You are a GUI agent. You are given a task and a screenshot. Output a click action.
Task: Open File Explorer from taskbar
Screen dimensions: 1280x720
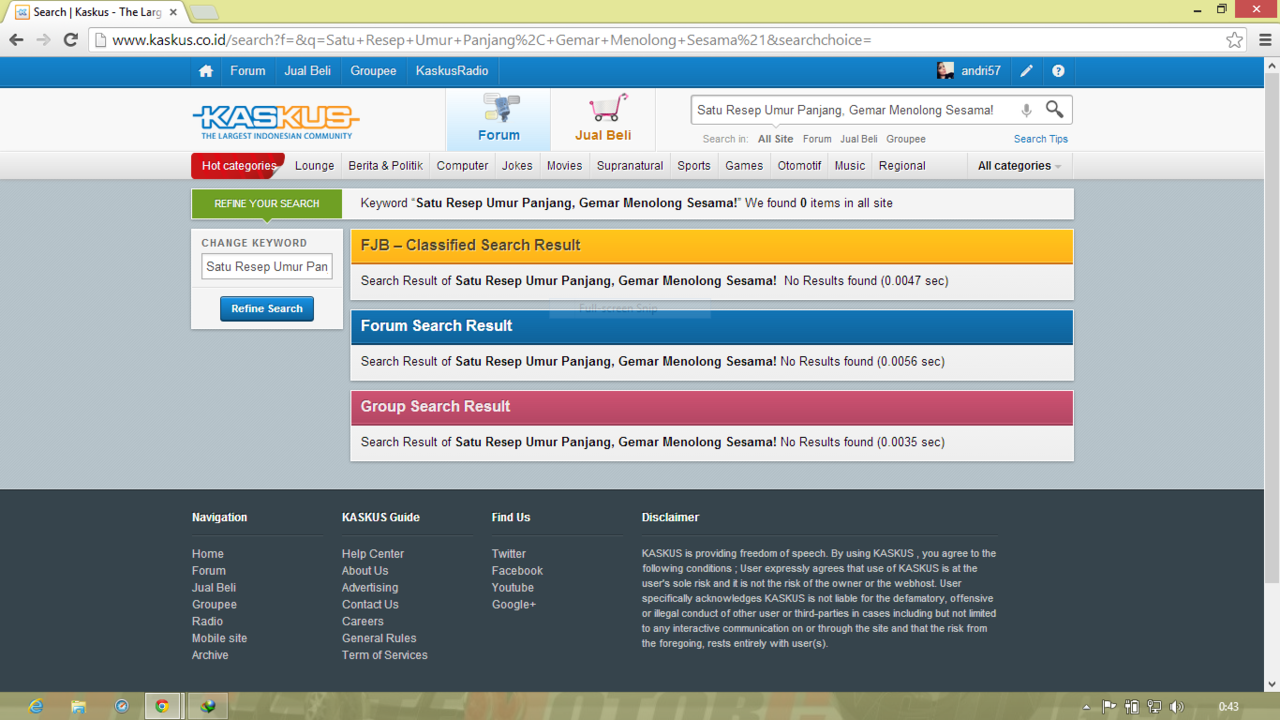(78, 706)
